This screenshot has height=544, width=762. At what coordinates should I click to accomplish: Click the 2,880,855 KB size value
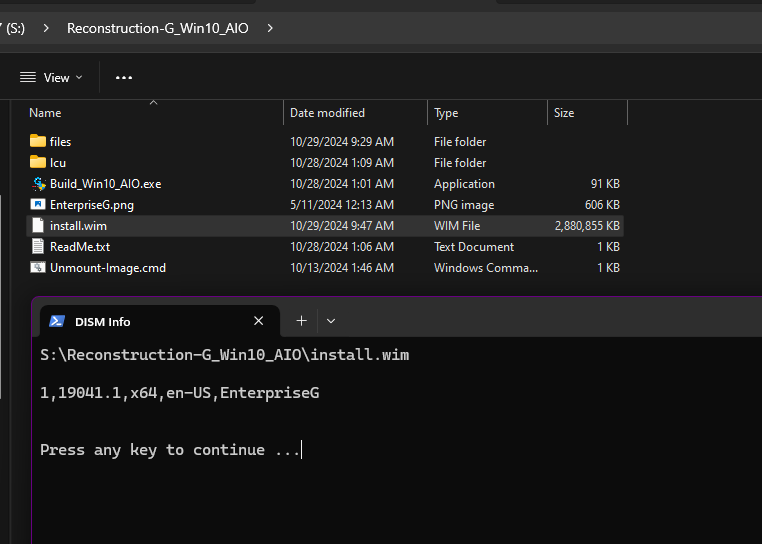point(587,226)
